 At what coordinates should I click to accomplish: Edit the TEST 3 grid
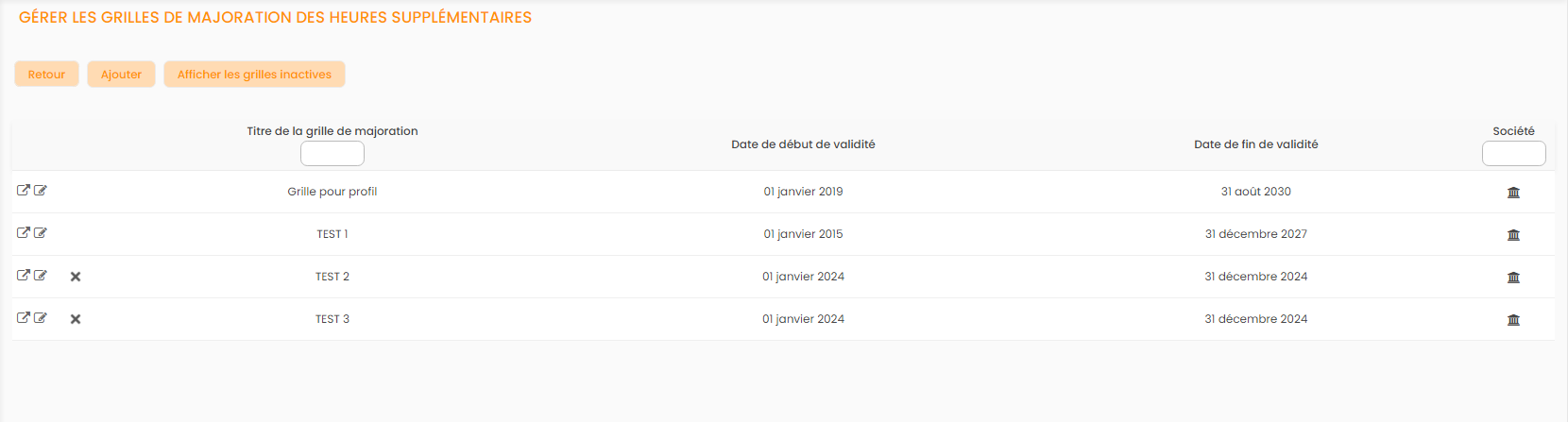coord(41,318)
